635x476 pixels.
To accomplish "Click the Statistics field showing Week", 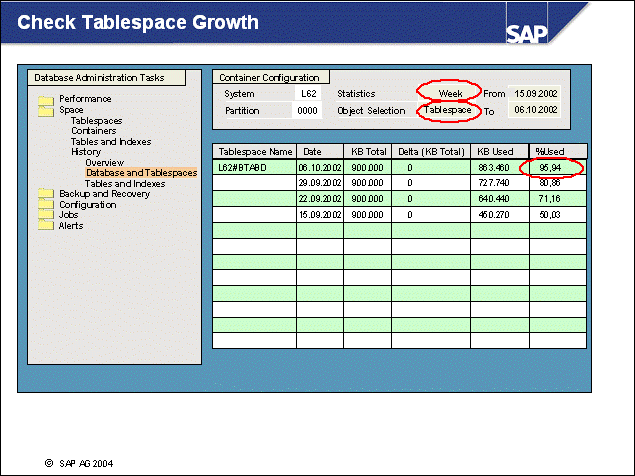I will [450, 93].
